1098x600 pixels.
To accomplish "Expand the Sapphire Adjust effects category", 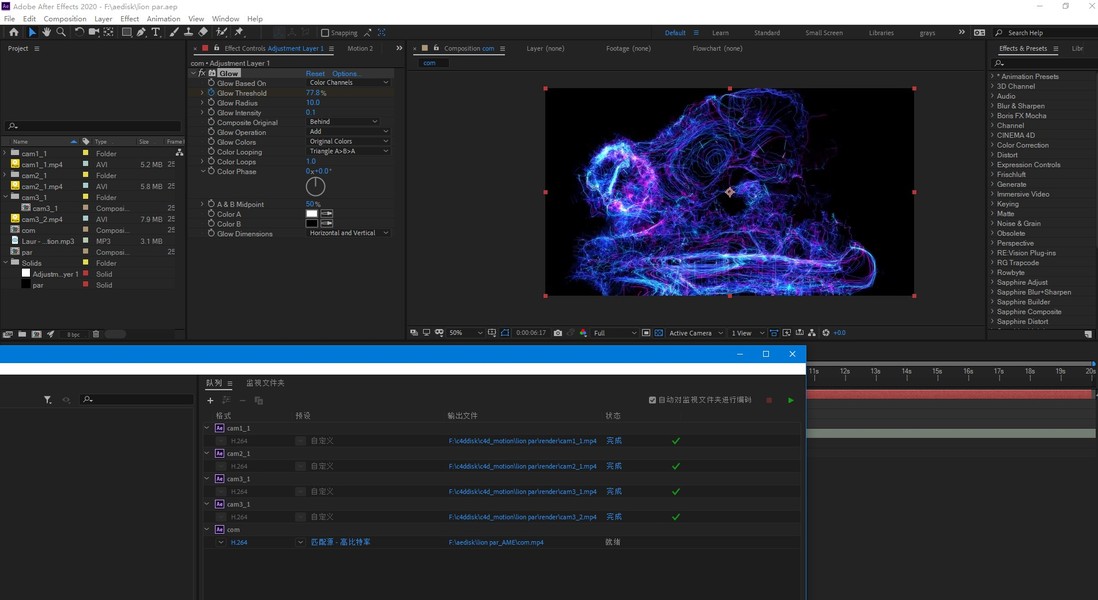I will click(992, 282).
